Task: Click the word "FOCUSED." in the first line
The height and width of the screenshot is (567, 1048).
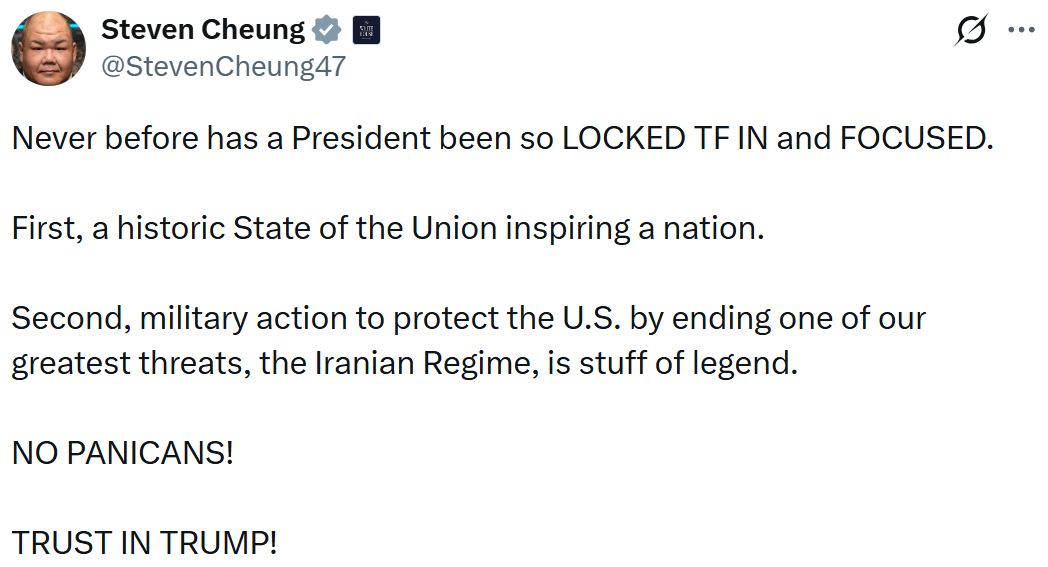Action: (916, 138)
